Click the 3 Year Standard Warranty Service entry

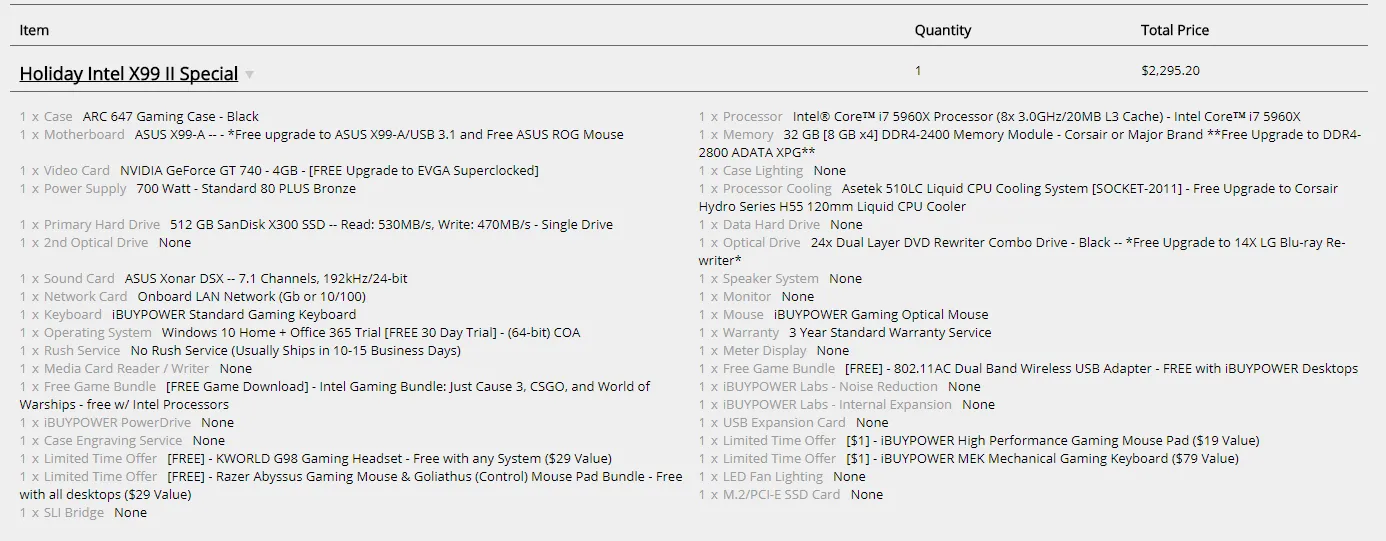pyautogui.click(x=890, y=333)
